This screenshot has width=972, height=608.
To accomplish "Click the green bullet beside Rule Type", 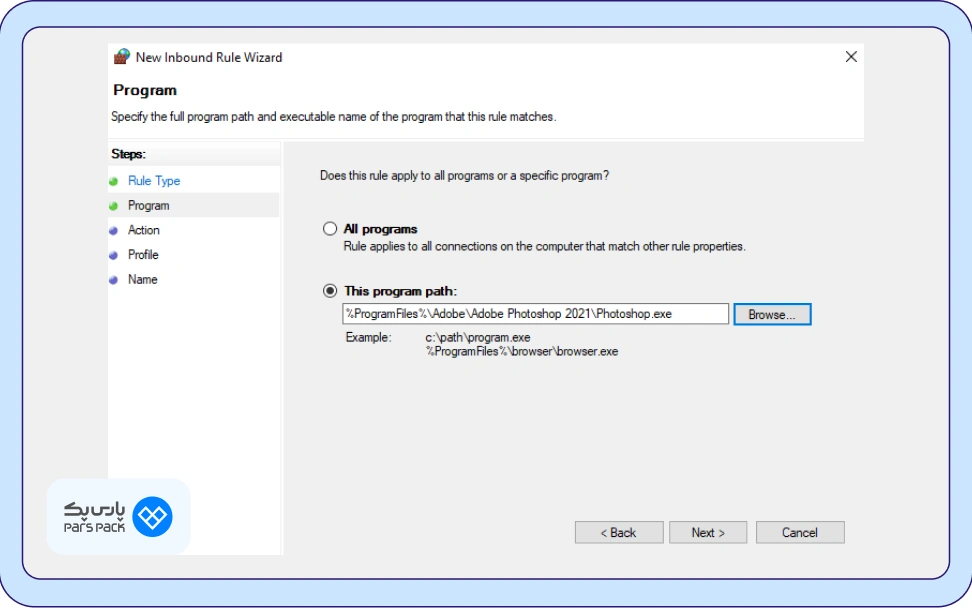I will [114, 181].
